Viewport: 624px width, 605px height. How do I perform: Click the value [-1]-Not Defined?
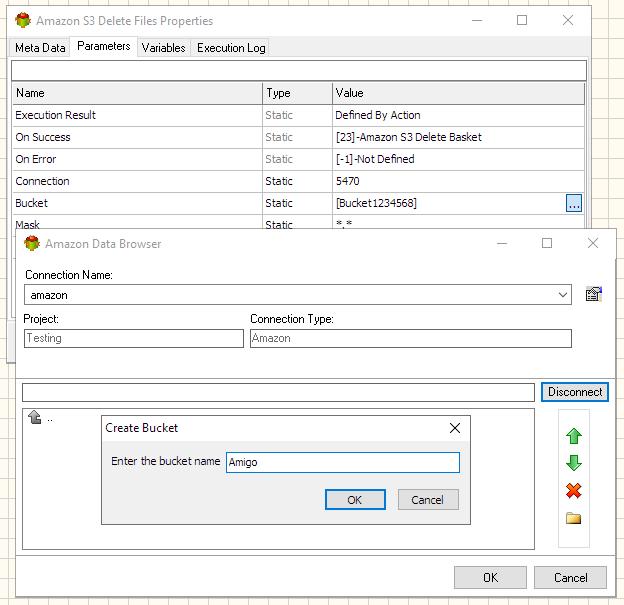click(375, 159)
